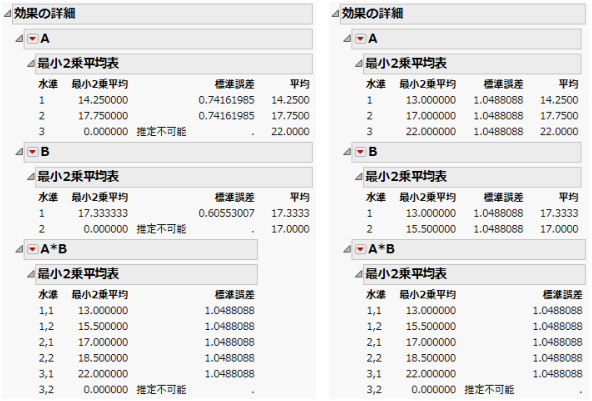This screenshot has height=401, width=592.
Task: Click level 3,1 row label in left A*B table
Action: click(x=46, y=374)
